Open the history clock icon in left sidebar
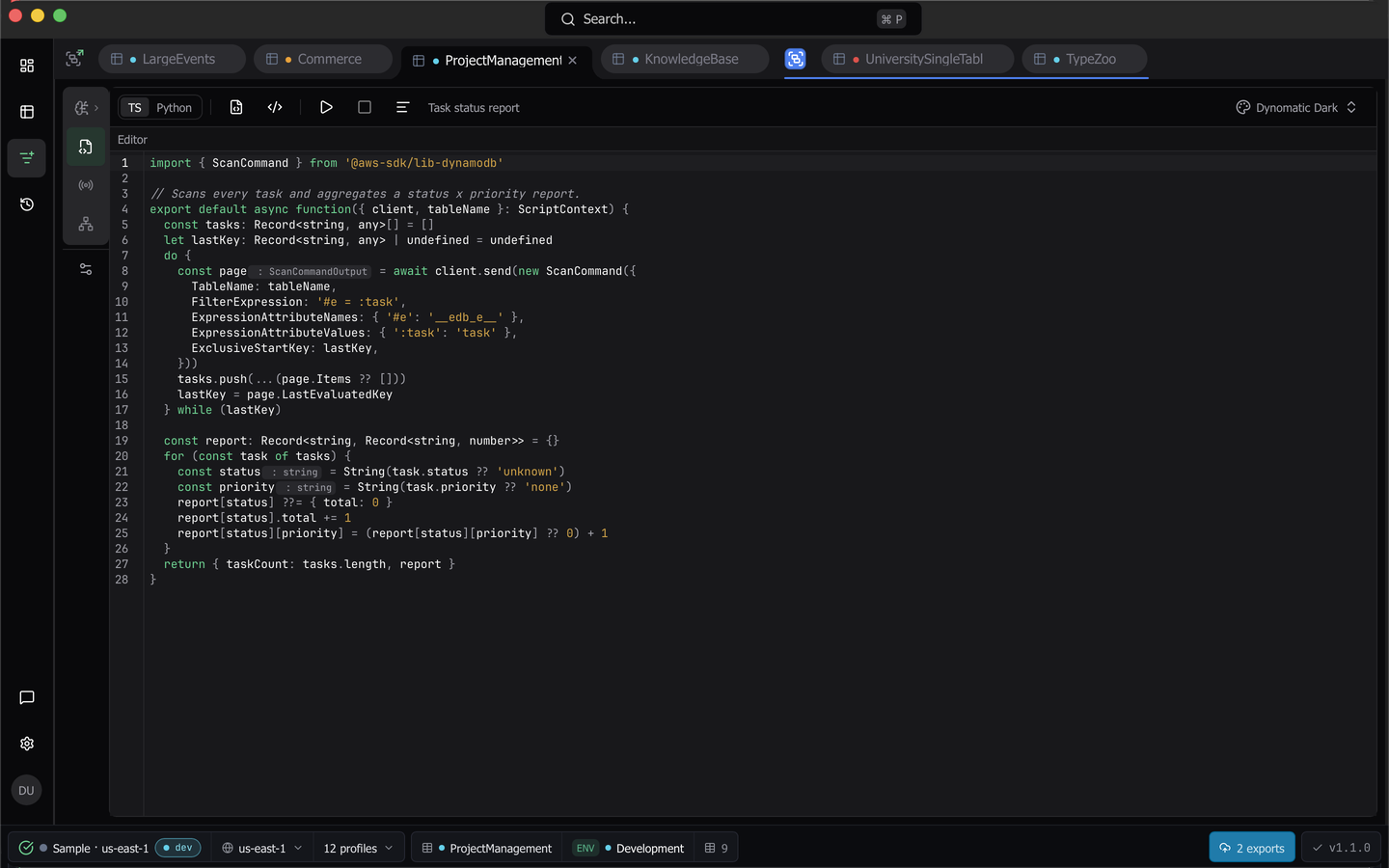This screenshot has height=868, width=1389. tap(27, 204)
